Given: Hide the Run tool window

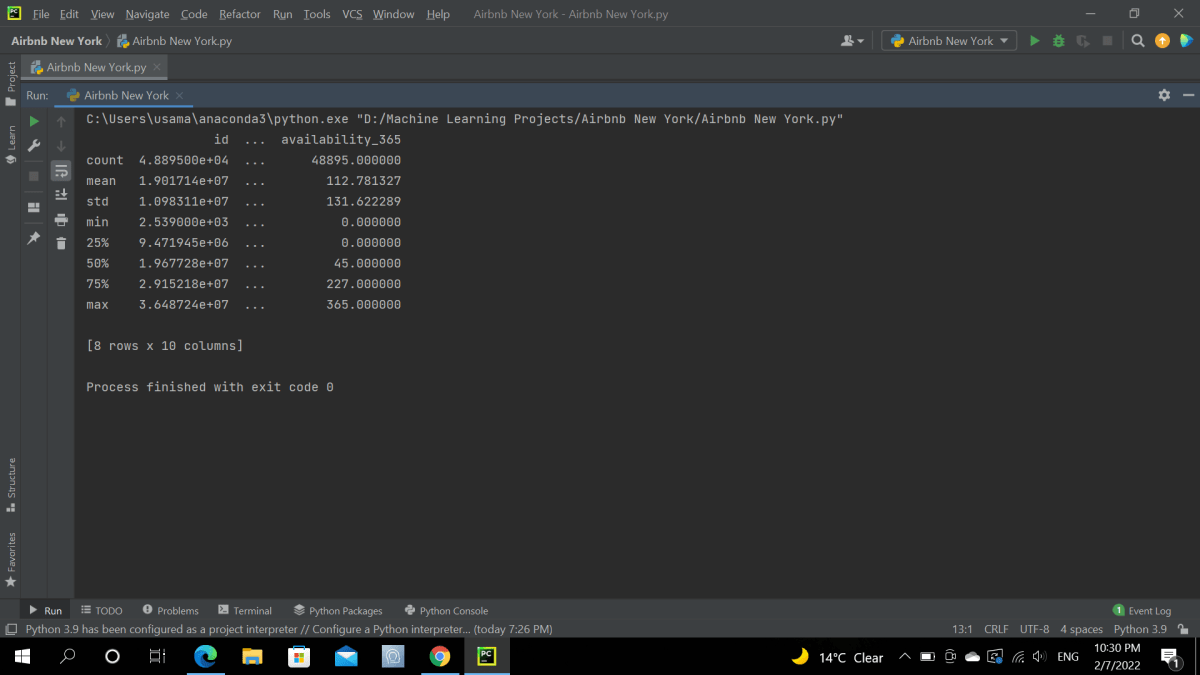Looking at the screenshot, I should tap(1188, 95).
